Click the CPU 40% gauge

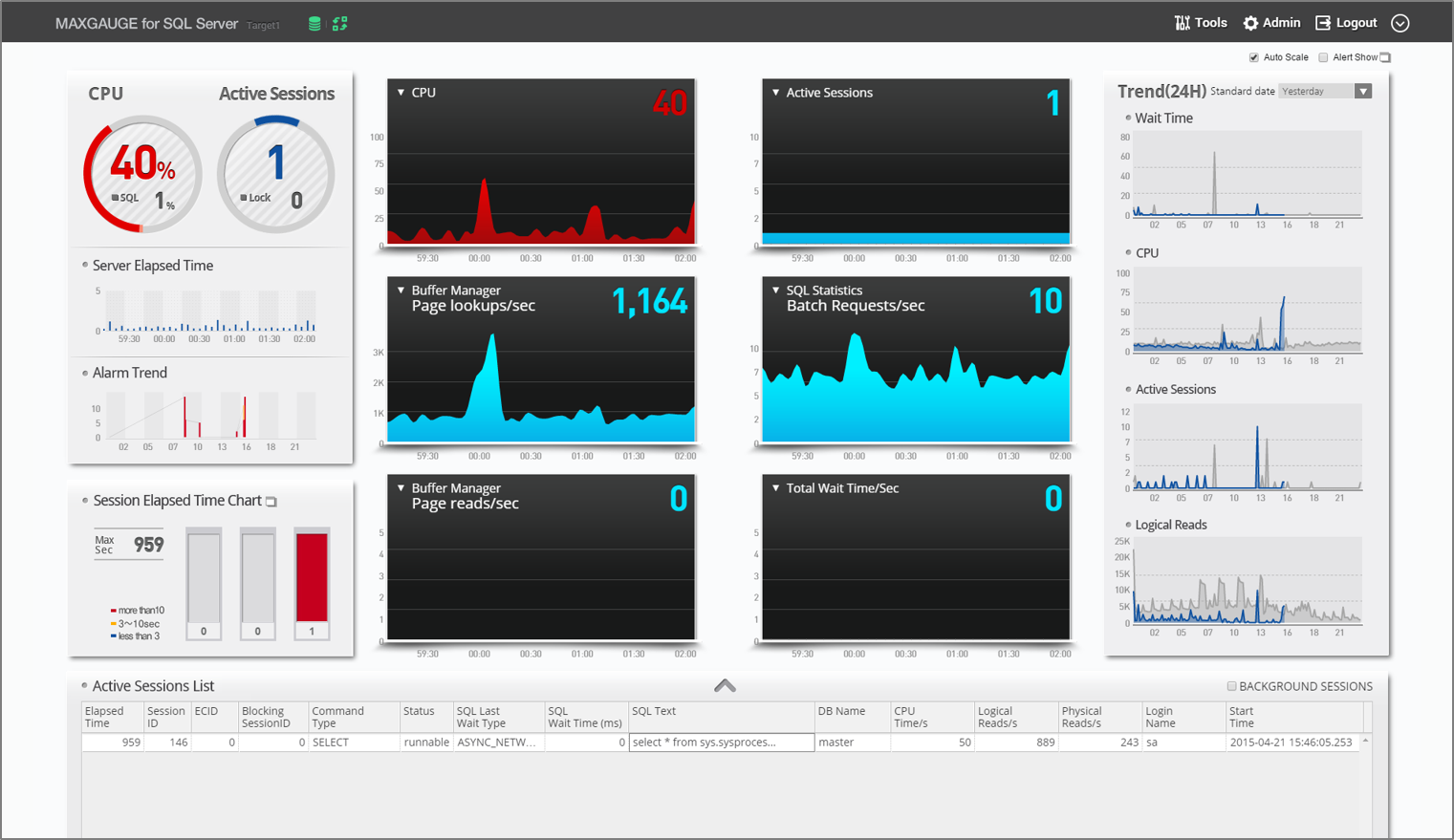click(x=142, y=174)
